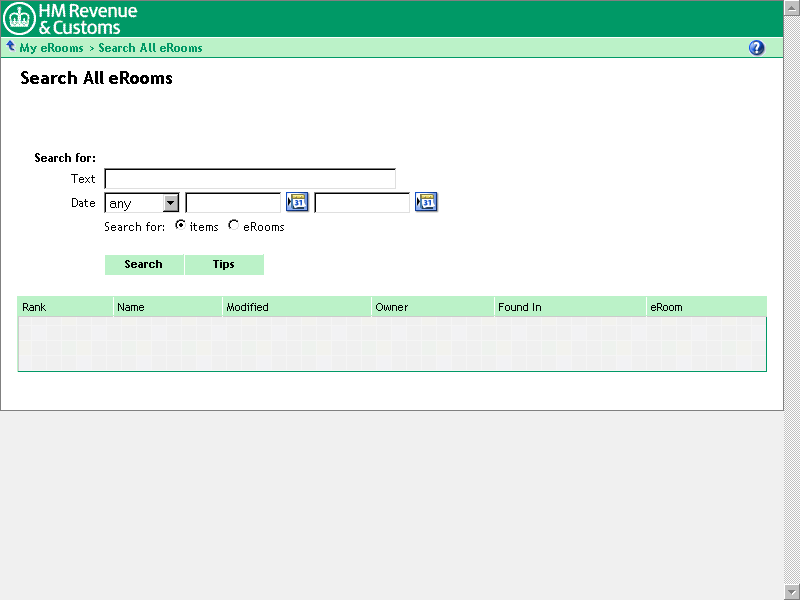Click the second date input field
This screenshot has width=800, height=600.
(x=362, y=203)
